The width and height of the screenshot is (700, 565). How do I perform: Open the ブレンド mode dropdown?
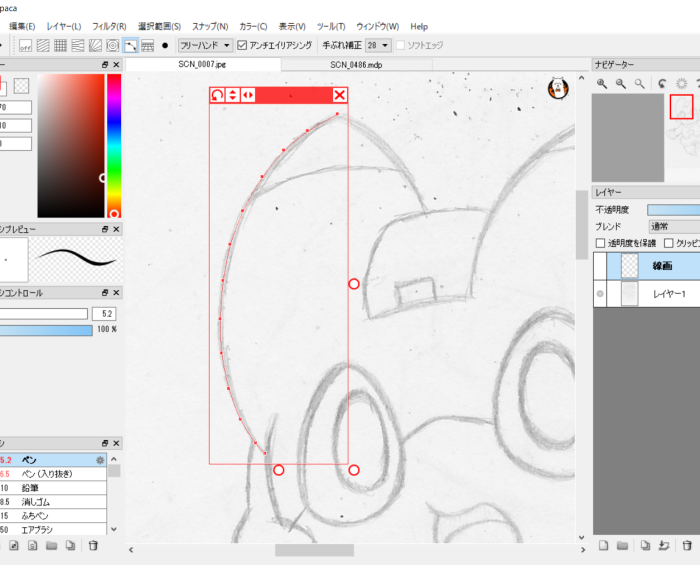[674, 226]
